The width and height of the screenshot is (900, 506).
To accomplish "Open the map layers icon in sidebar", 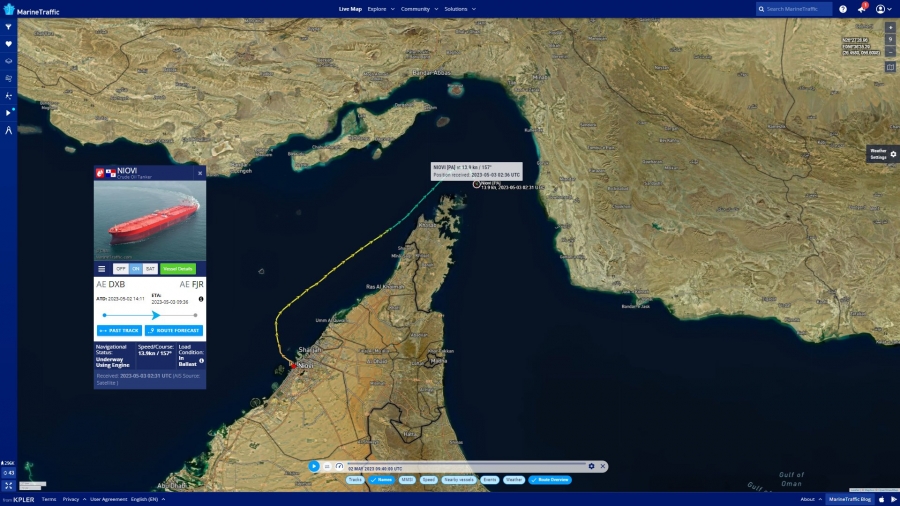I will tap(8, 61).
